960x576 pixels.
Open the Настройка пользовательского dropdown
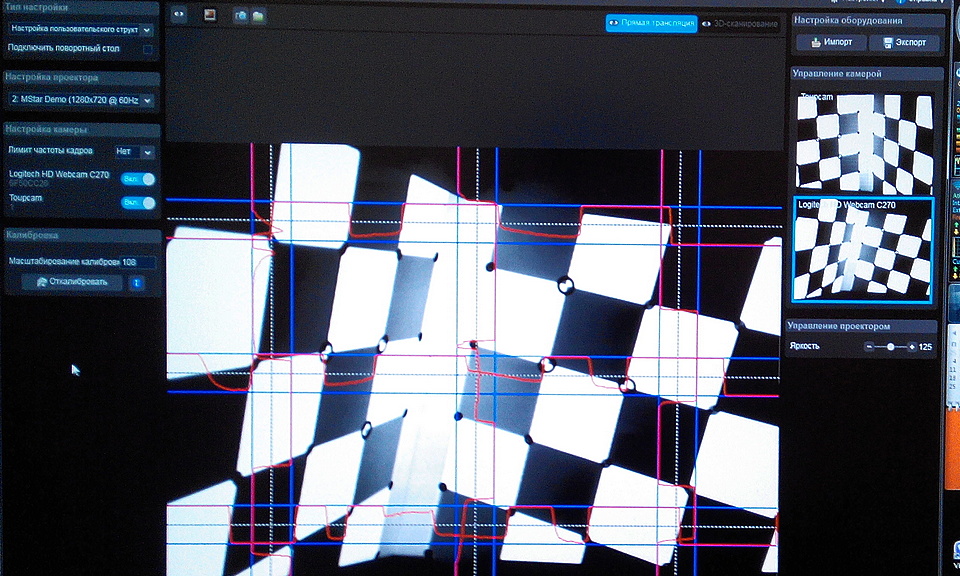[80, 30]
